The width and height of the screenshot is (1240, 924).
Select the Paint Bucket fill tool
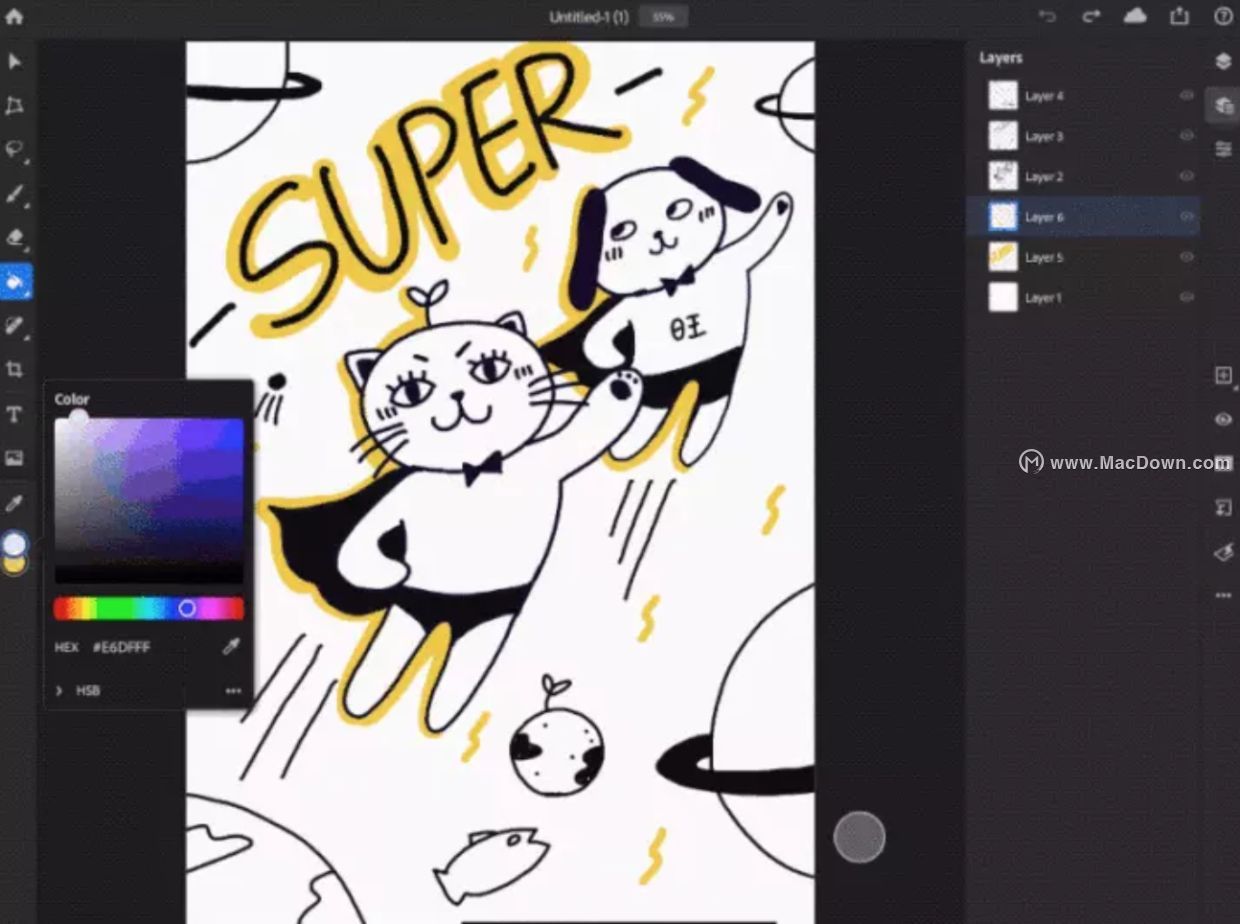(15, 282)
